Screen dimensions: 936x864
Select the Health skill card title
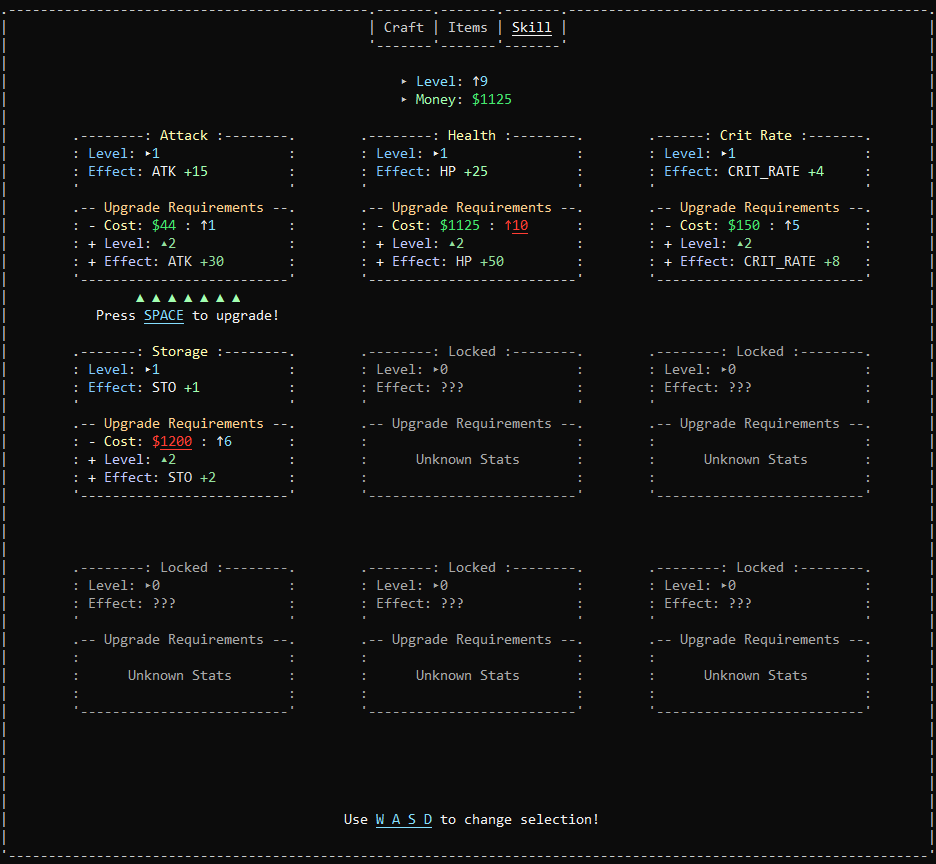[472, 136]
